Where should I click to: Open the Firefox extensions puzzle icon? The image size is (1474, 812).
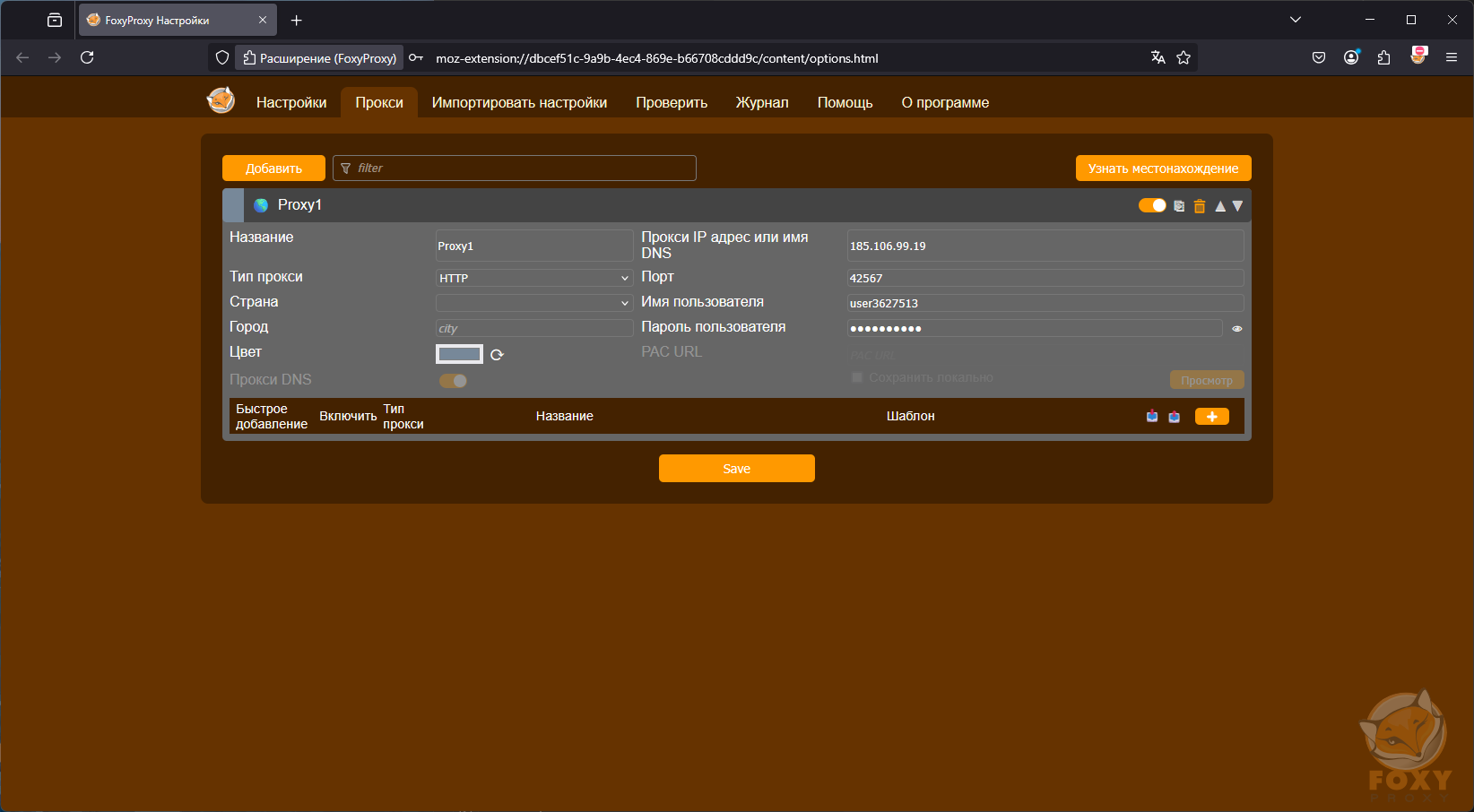click(x=1384, y=57)
